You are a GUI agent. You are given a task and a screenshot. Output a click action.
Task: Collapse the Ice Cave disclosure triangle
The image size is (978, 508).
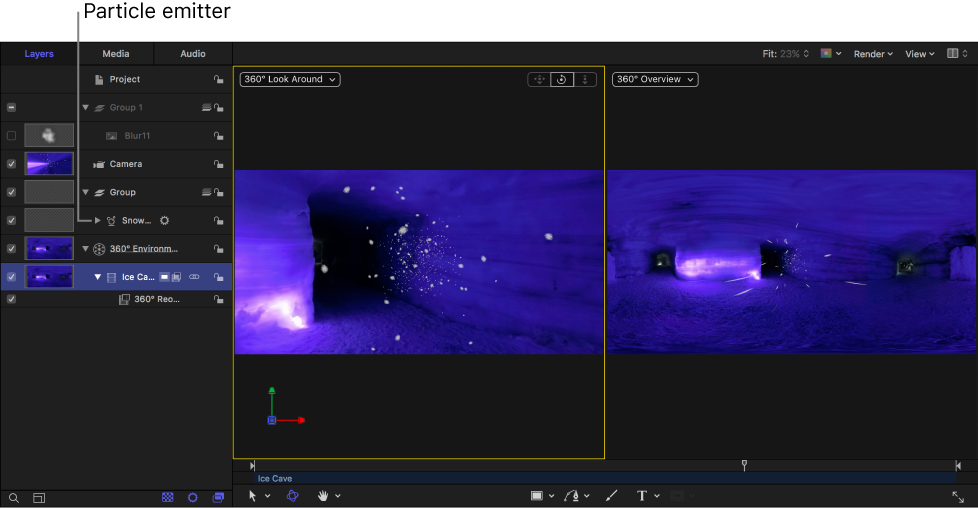(x=97, y=276)
